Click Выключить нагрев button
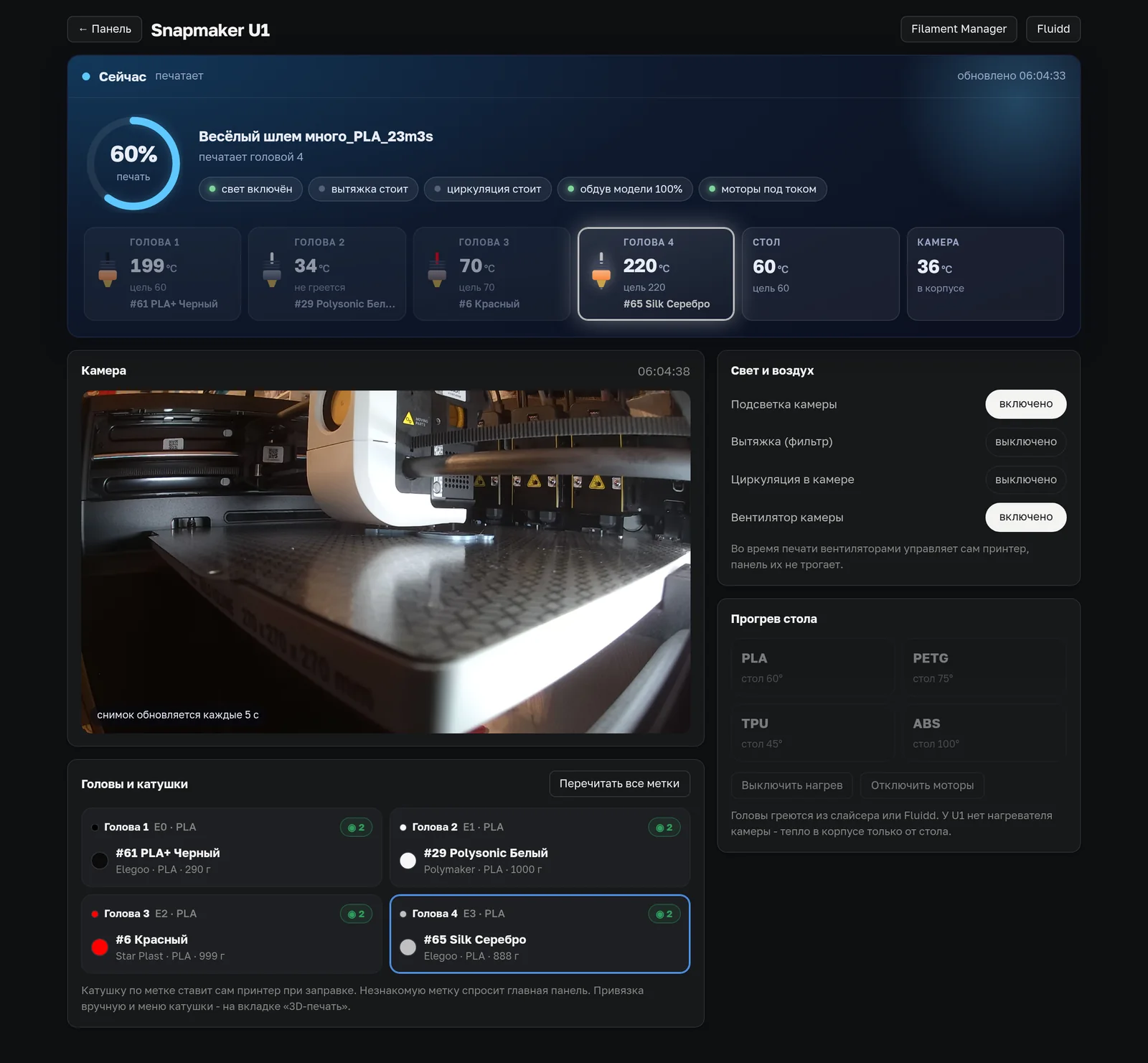The image size is (1148, 1063). (x=792, y=785)
